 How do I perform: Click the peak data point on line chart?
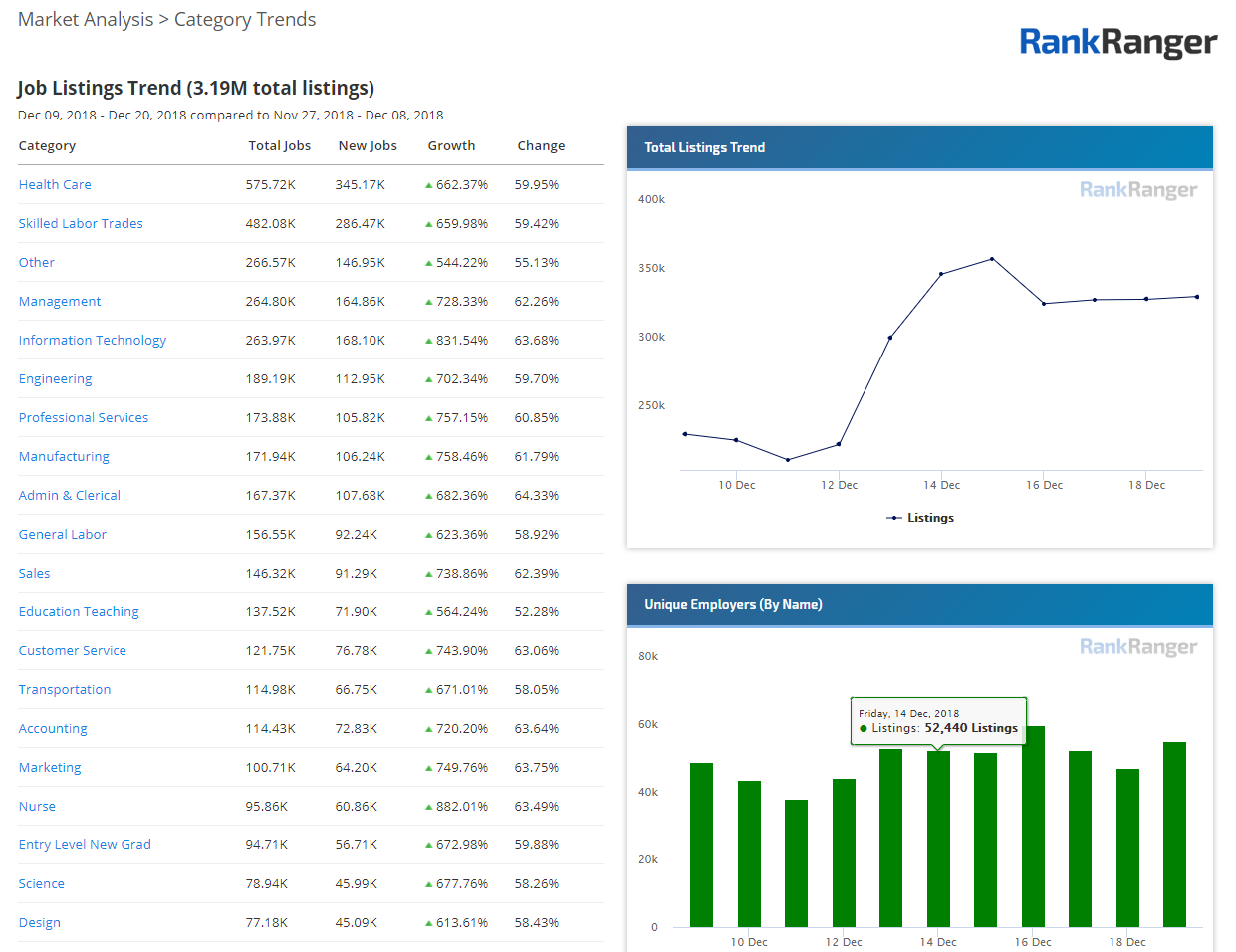click(x=992, y=259)
